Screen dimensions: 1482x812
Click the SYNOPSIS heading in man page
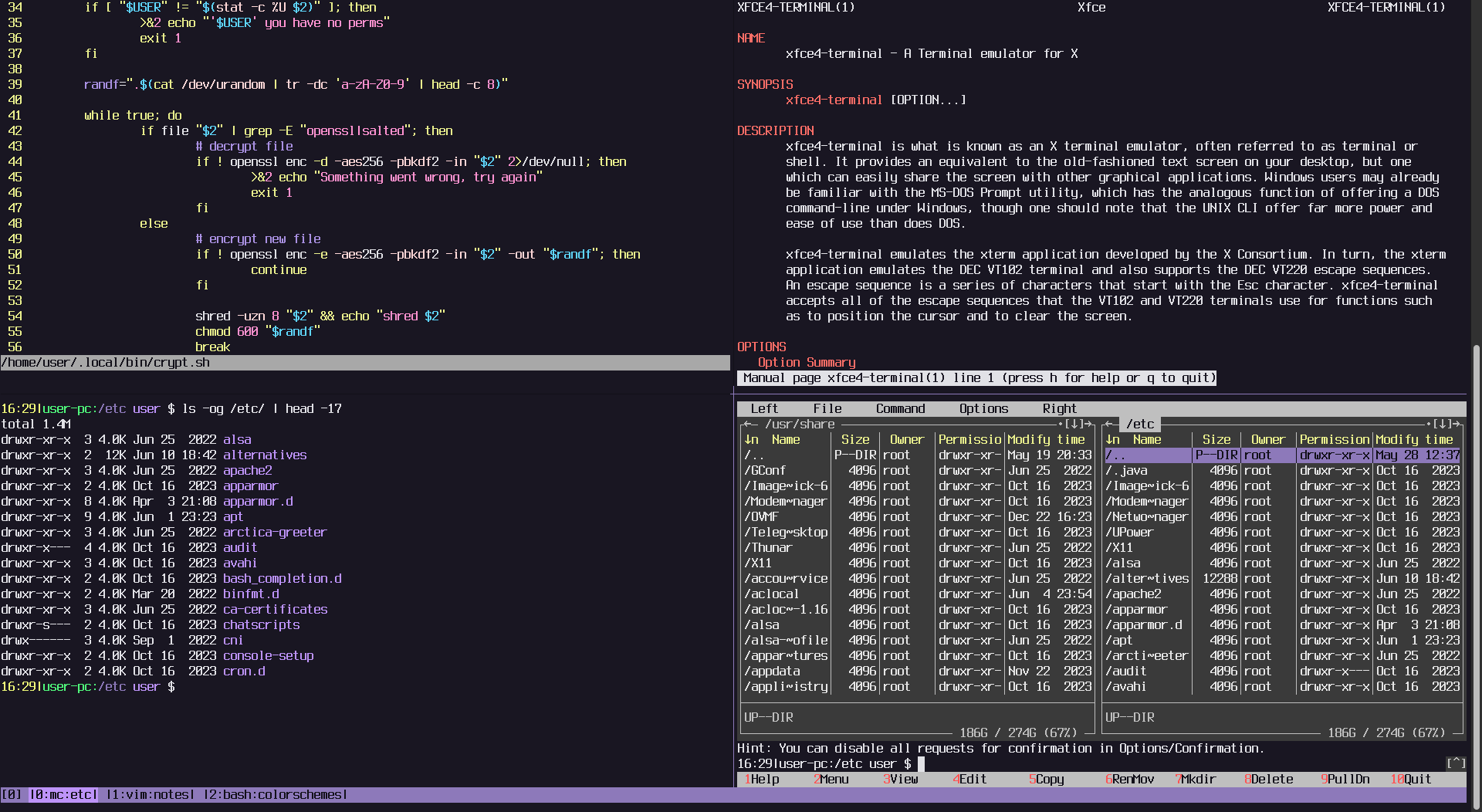pos(765,84)
